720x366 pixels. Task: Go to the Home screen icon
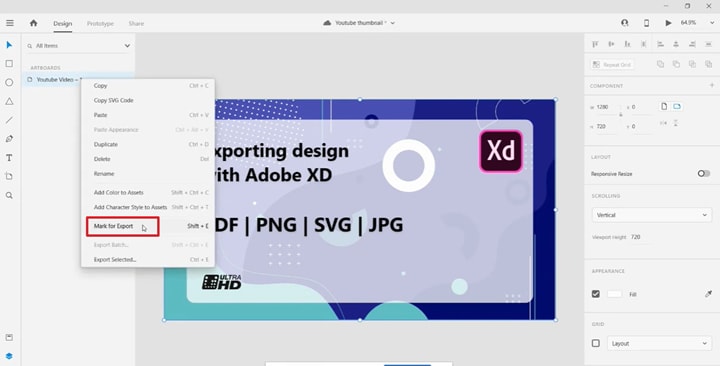tap(34, 23)
